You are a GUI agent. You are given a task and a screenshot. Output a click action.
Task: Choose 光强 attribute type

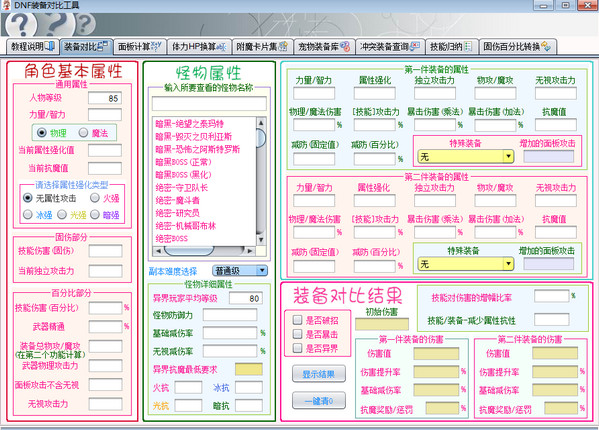[62, 215]
